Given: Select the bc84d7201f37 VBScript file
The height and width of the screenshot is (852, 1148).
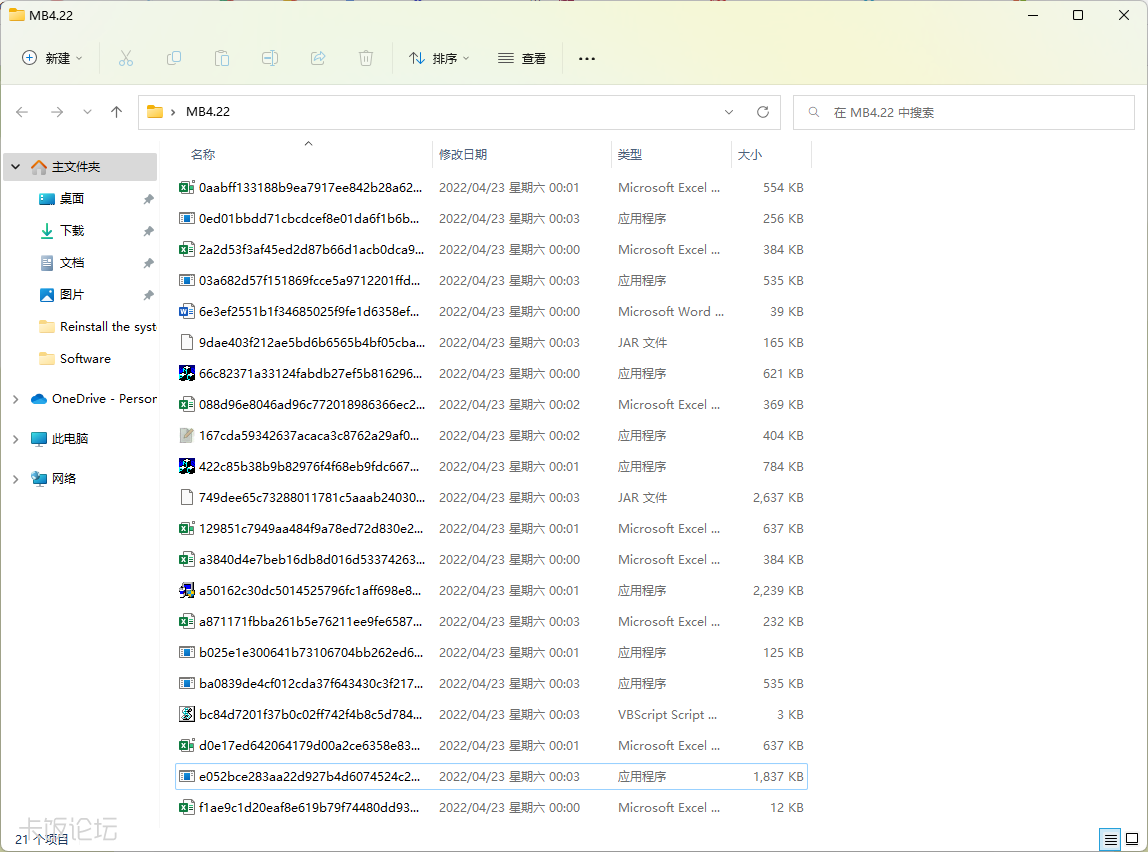Looking at the screenshot, I should click(310, 715).
